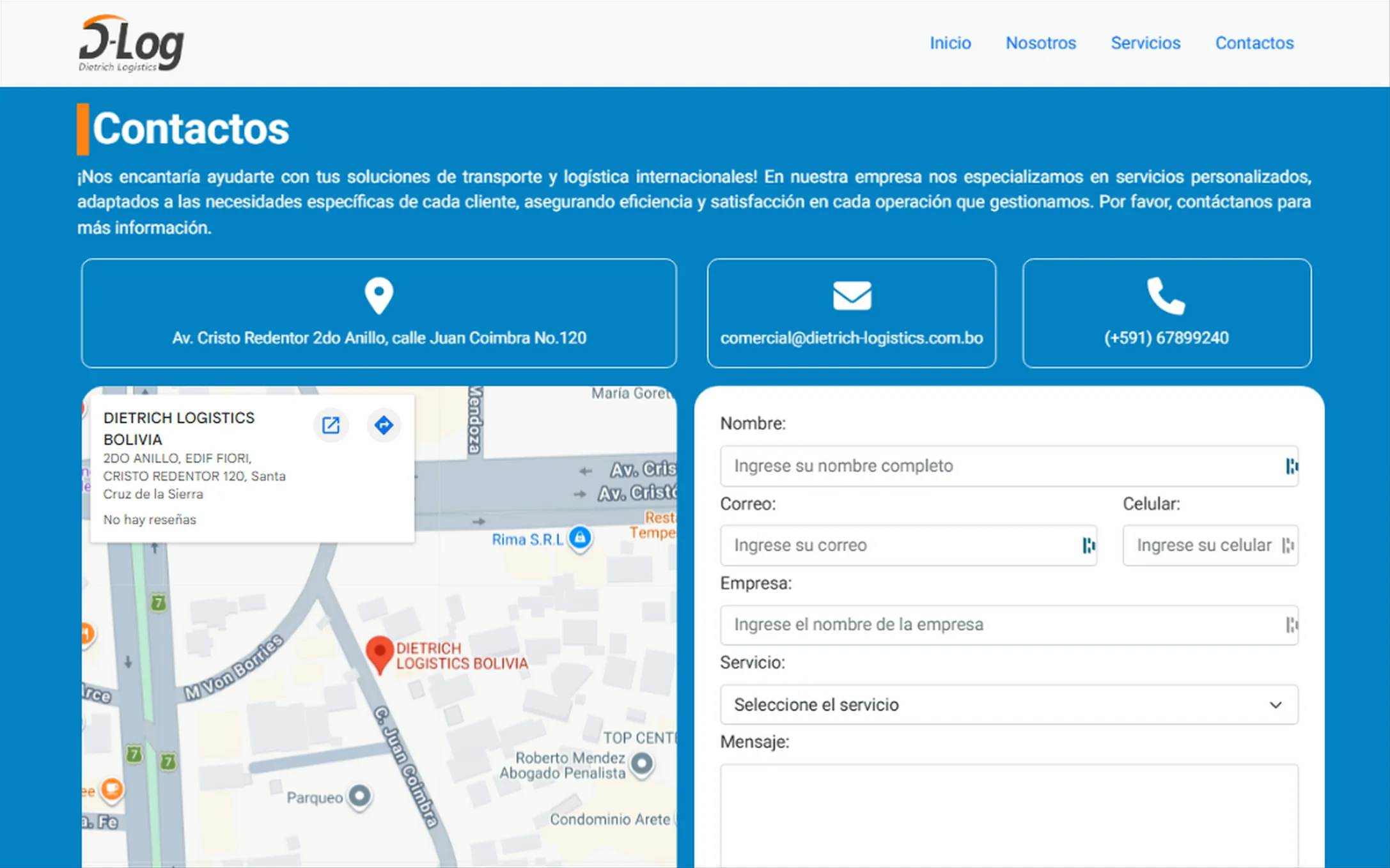This screenshot has width=1390, height=868.
Task: Focus the Ingrese su celular field
Action: [1210, 545]
